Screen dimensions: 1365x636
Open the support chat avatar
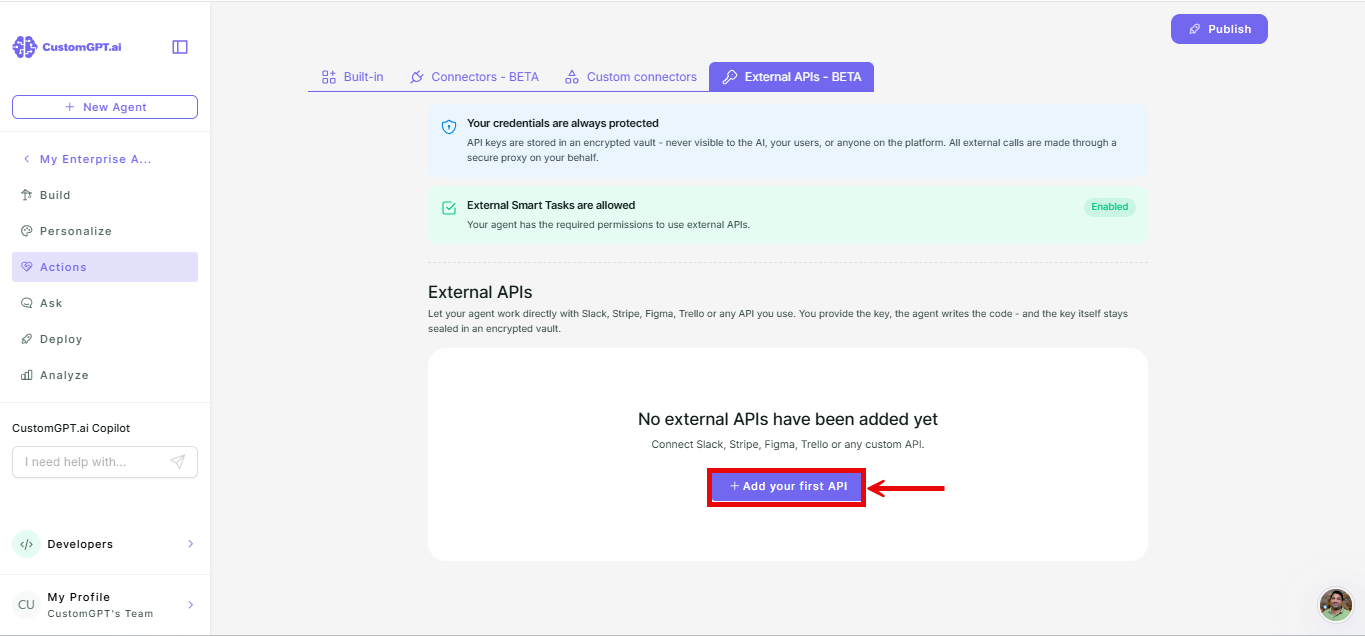pyautogui.click(x=1336, y=605)
